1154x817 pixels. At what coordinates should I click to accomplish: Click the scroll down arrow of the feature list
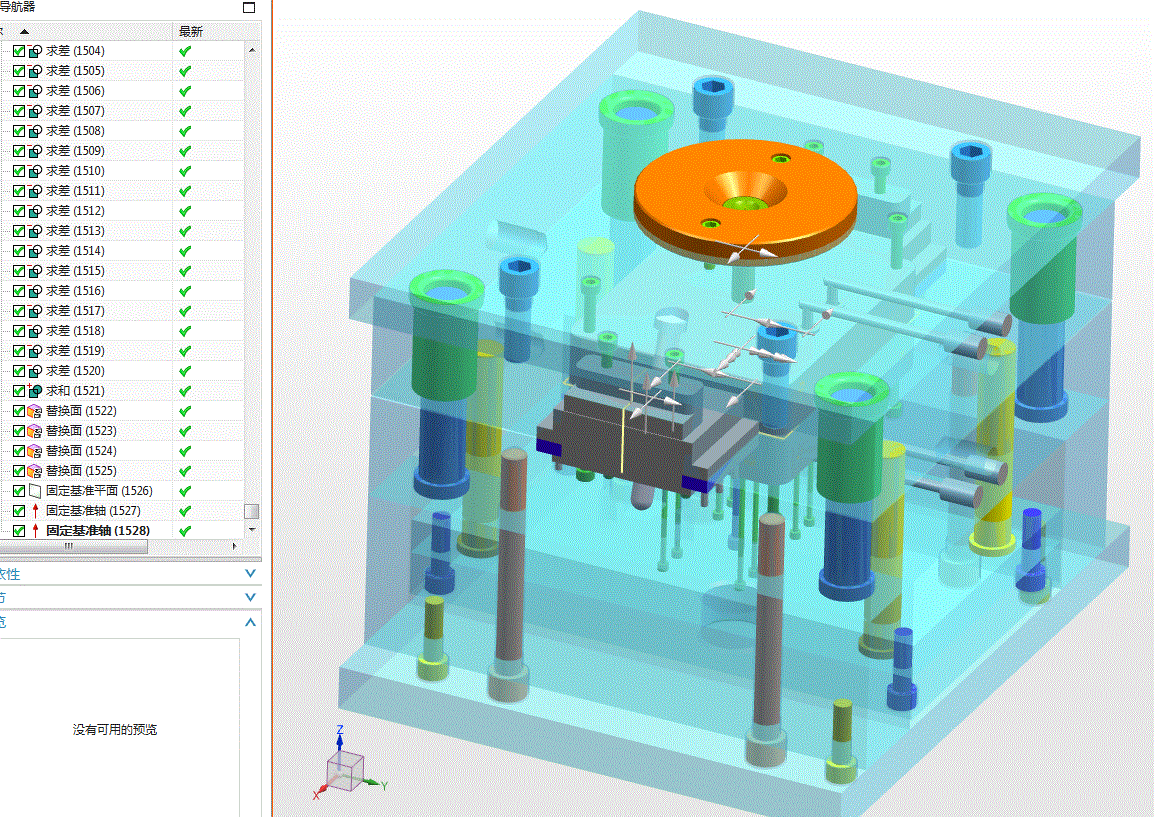[252, 529]
